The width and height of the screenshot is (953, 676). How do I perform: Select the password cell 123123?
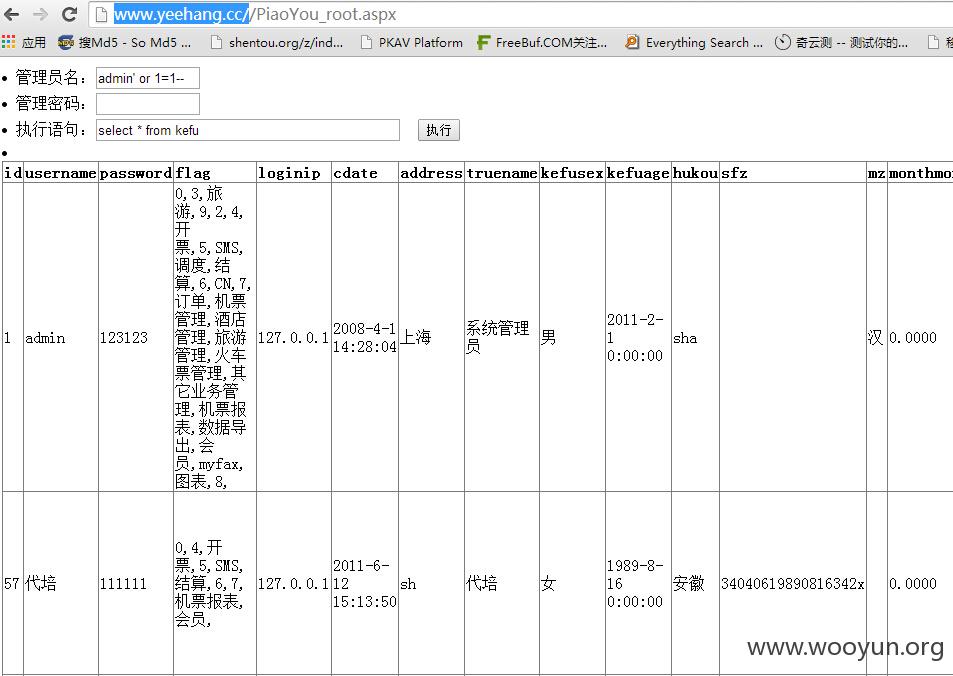click(136, 337)
